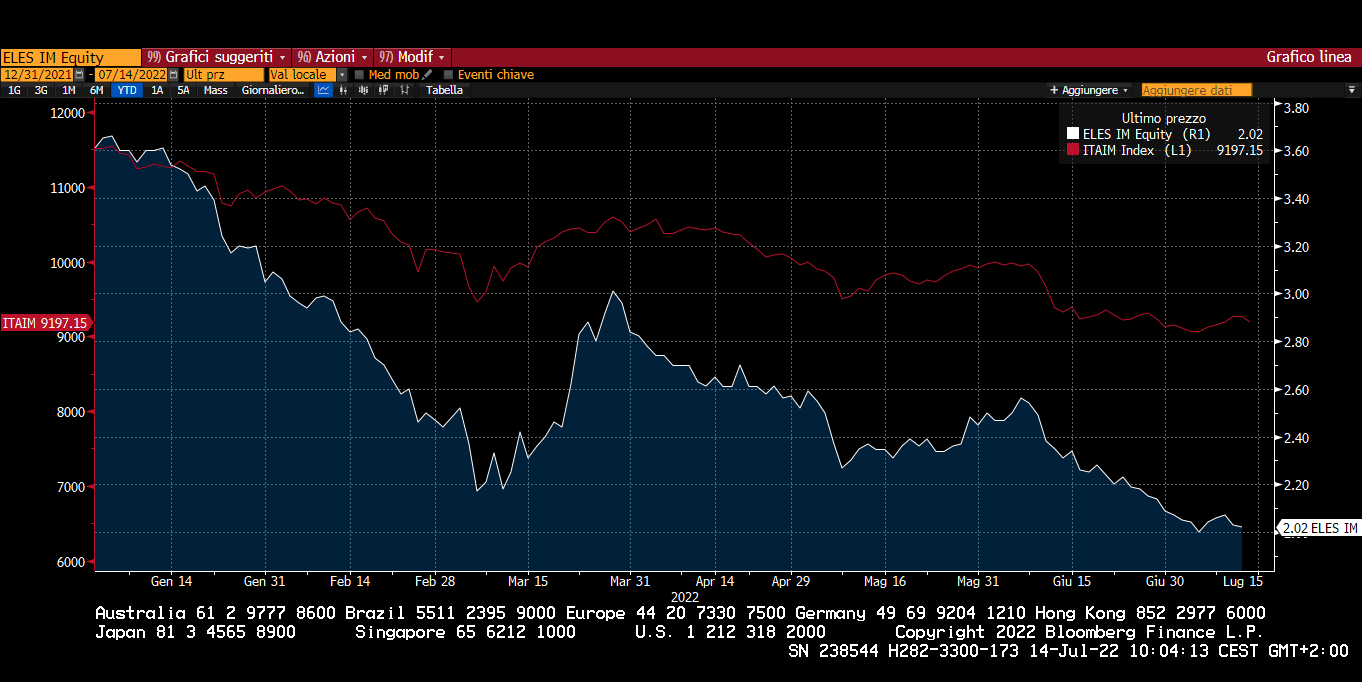Tick the Eventi chiave checkbox
1362x682 pixels.
tap(448, 75)
